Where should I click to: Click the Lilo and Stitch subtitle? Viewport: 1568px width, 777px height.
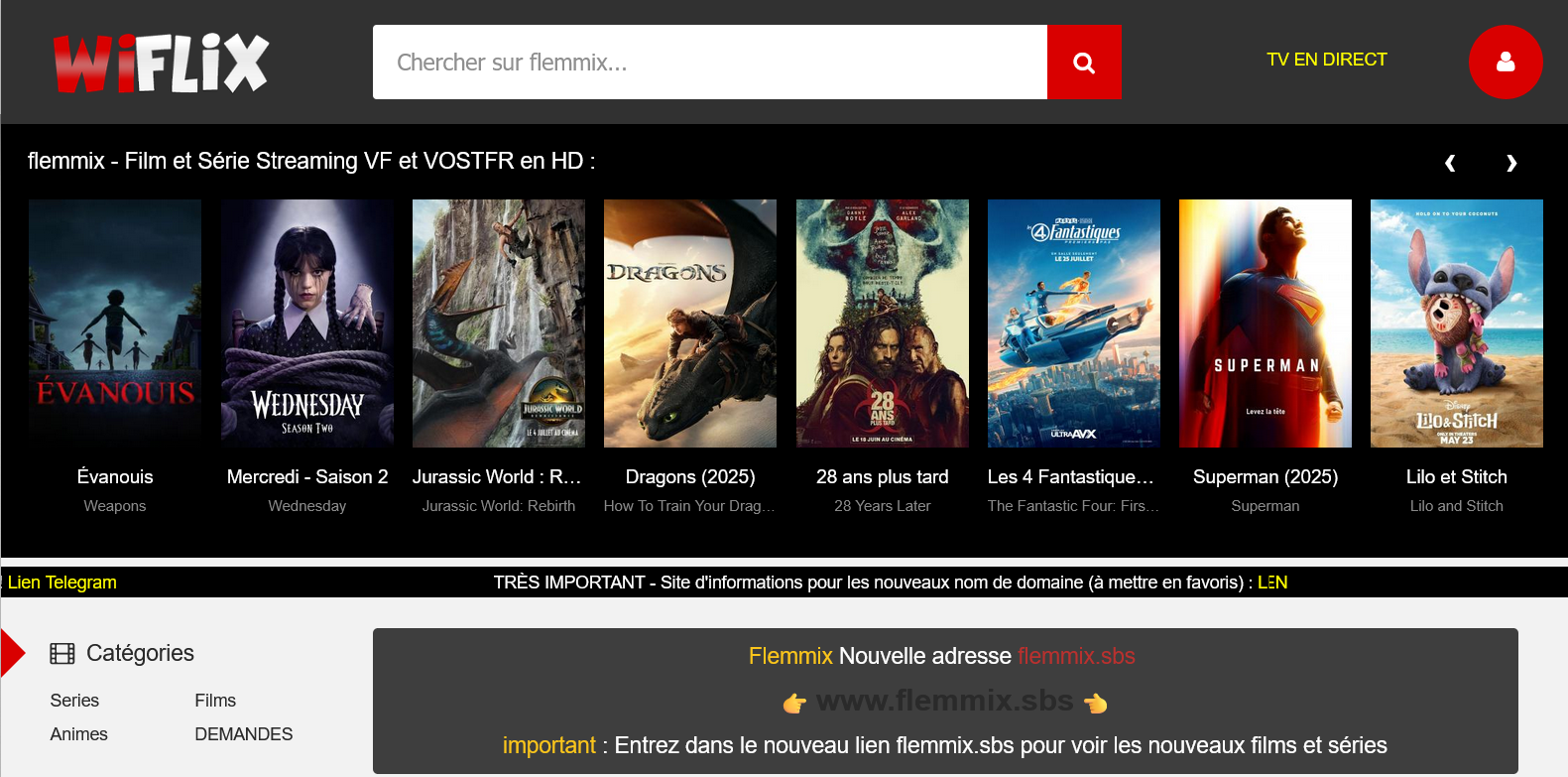[1457, 506]
